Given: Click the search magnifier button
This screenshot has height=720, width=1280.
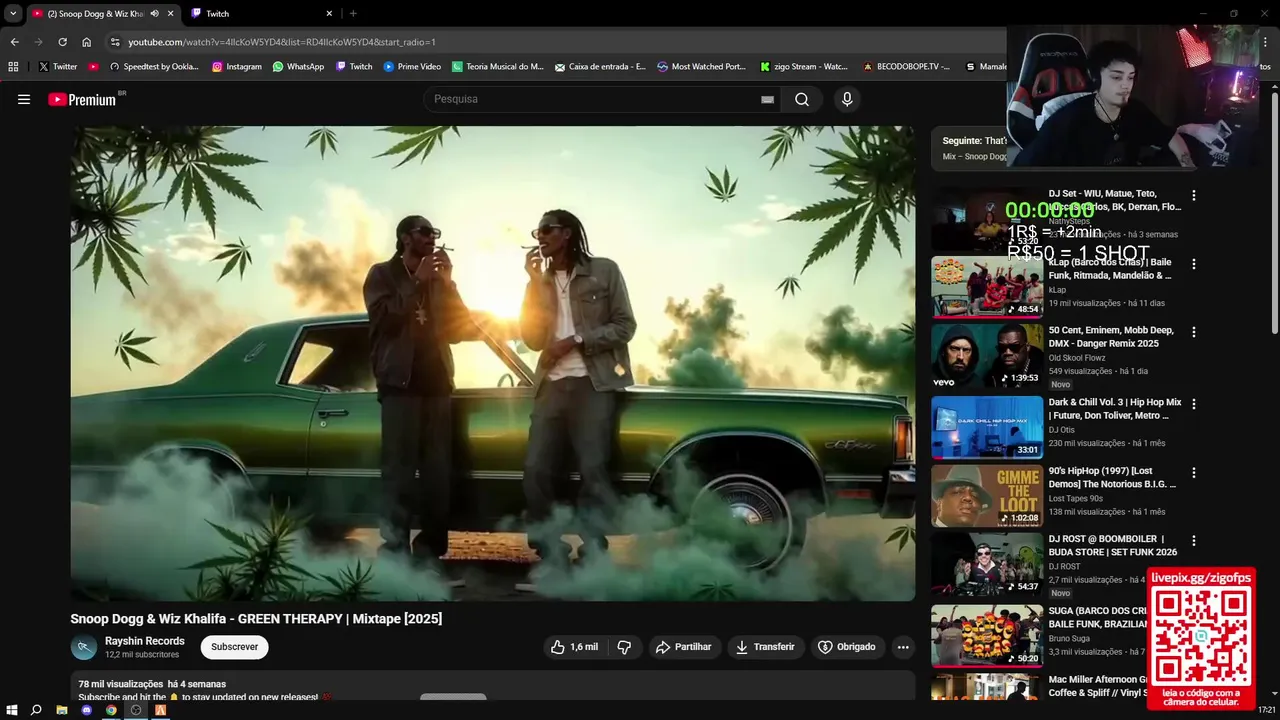Looking at the screenshot, I should click(x=802, y=99).
